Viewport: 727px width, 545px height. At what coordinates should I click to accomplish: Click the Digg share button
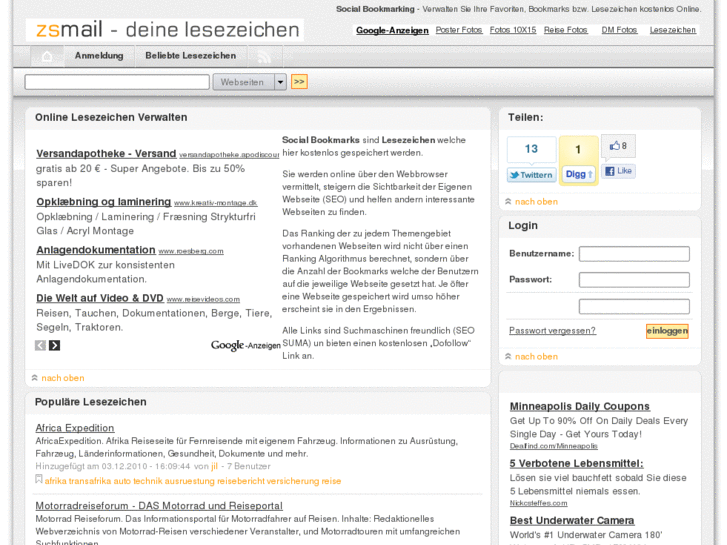[x=579, y=174]
